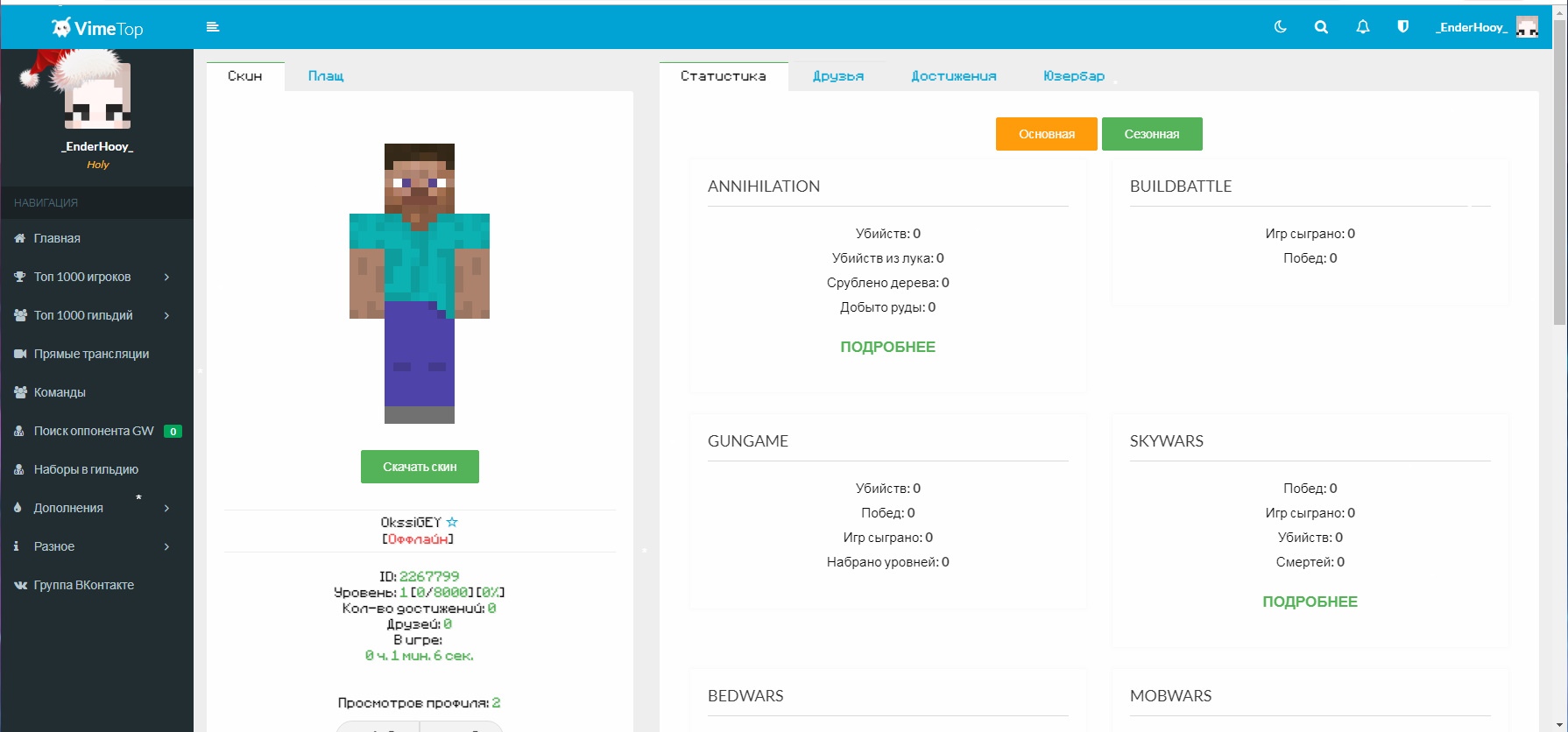Click icon beside Поиск оппонента GW
Viewport: 1568px width, 732px height.
(x=19, y=431)
